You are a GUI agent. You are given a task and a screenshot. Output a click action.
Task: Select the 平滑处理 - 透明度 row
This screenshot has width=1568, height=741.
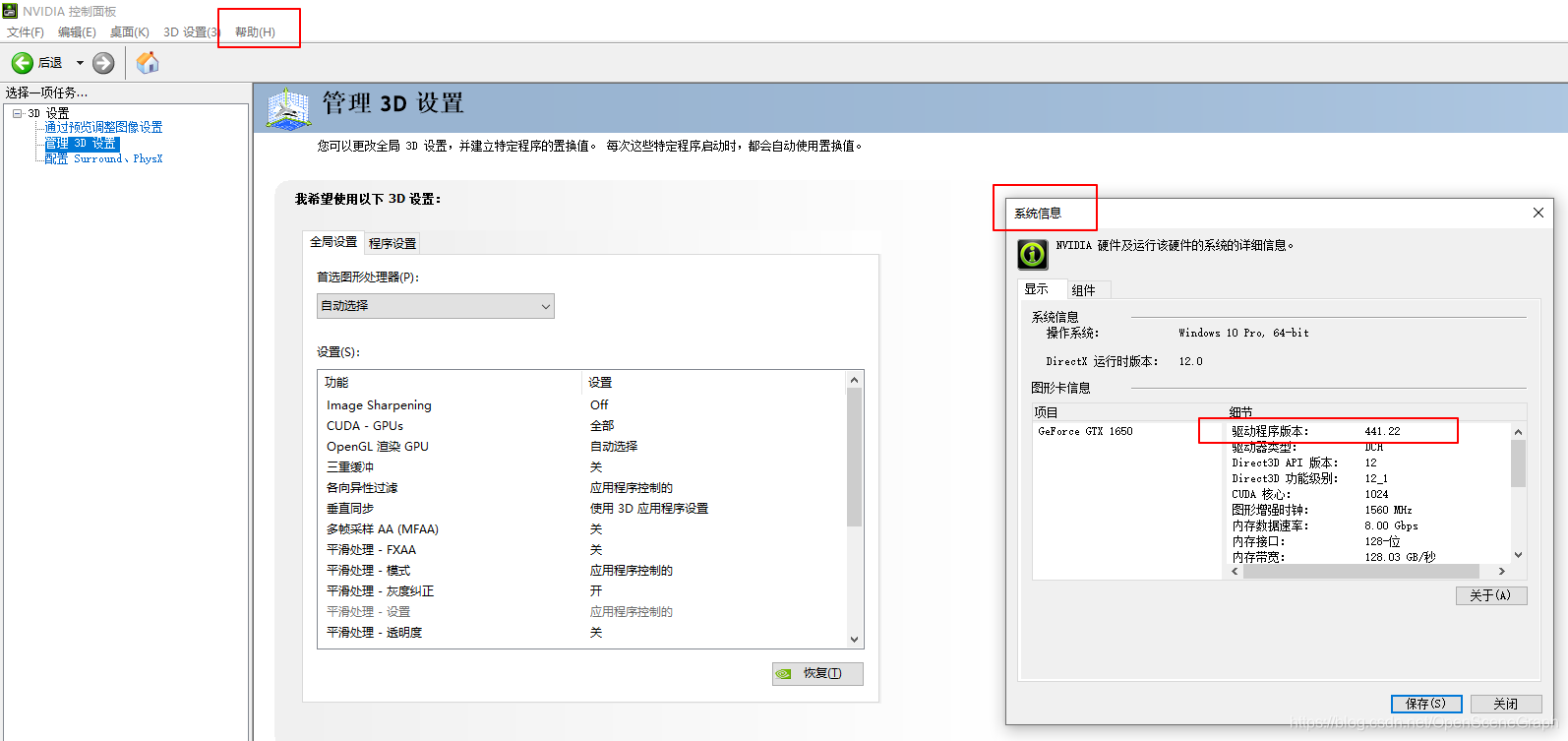[x=581, y=633]
